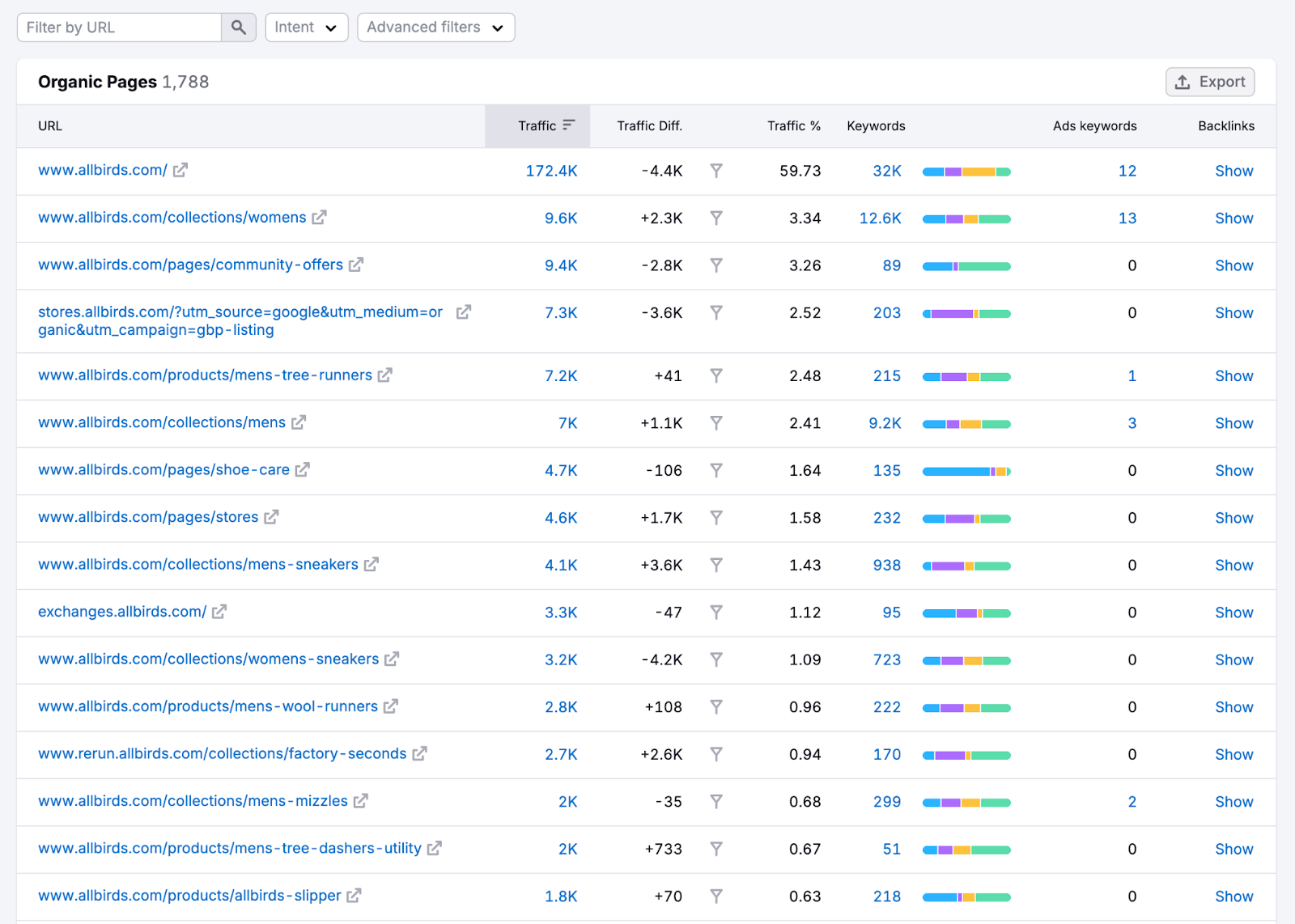Click the external link icon beside www.allbirds.com/
Image resolution: width=1295 pixels, height=924 pixels.
point(180,170)
